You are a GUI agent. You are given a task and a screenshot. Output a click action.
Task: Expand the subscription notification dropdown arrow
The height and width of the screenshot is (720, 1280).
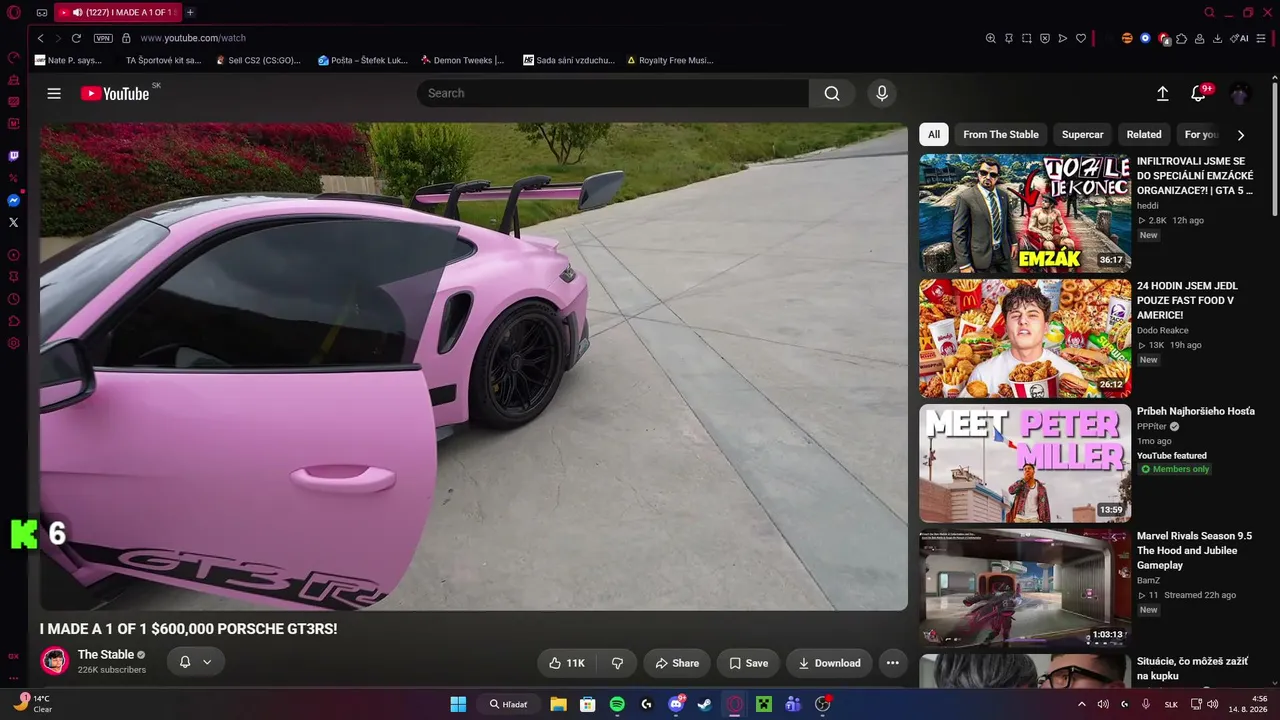pos(207,662)
